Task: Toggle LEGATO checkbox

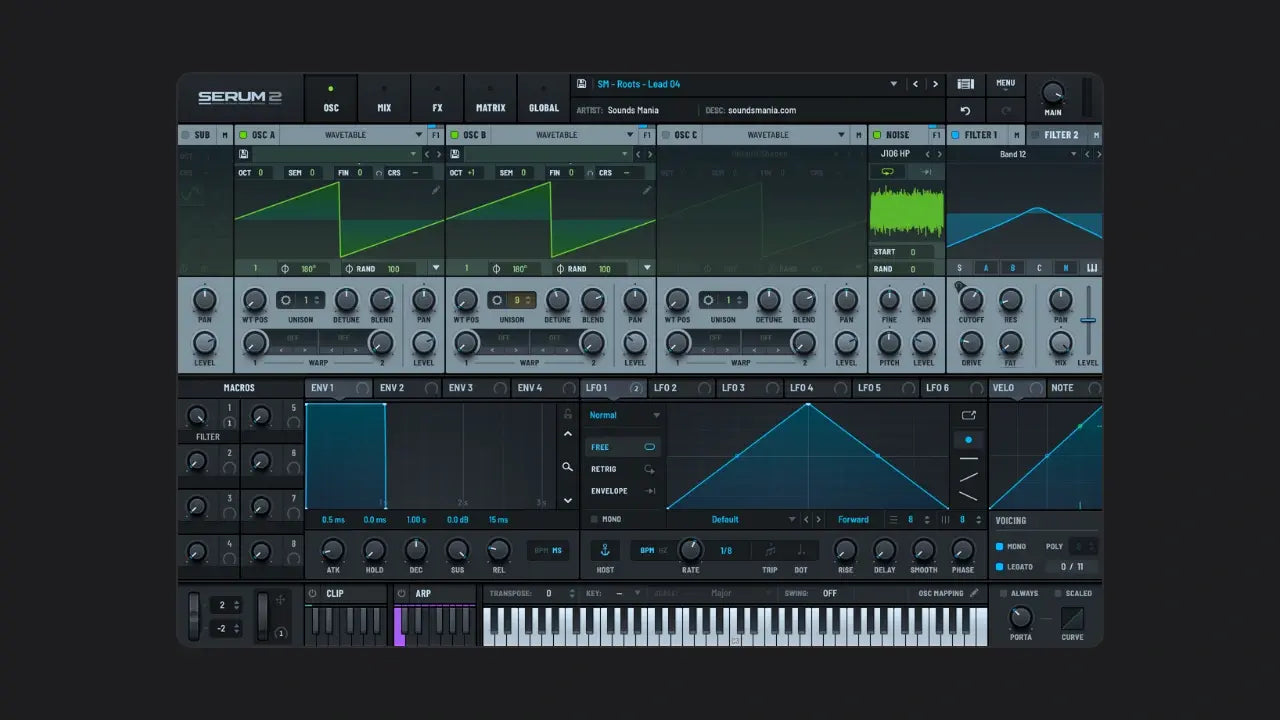Action: point(999,567)
